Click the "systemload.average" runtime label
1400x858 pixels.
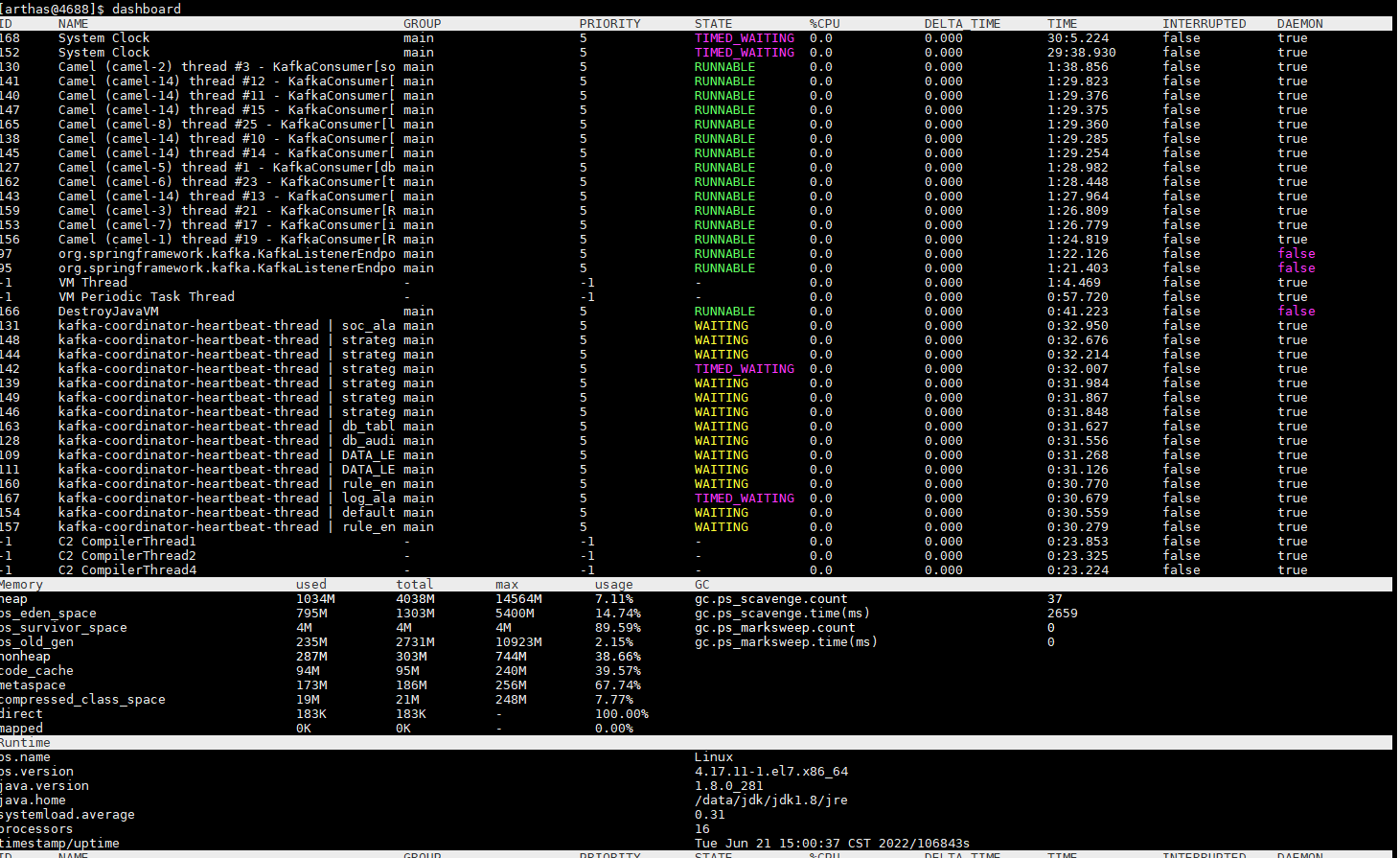[x=67, y=815]
